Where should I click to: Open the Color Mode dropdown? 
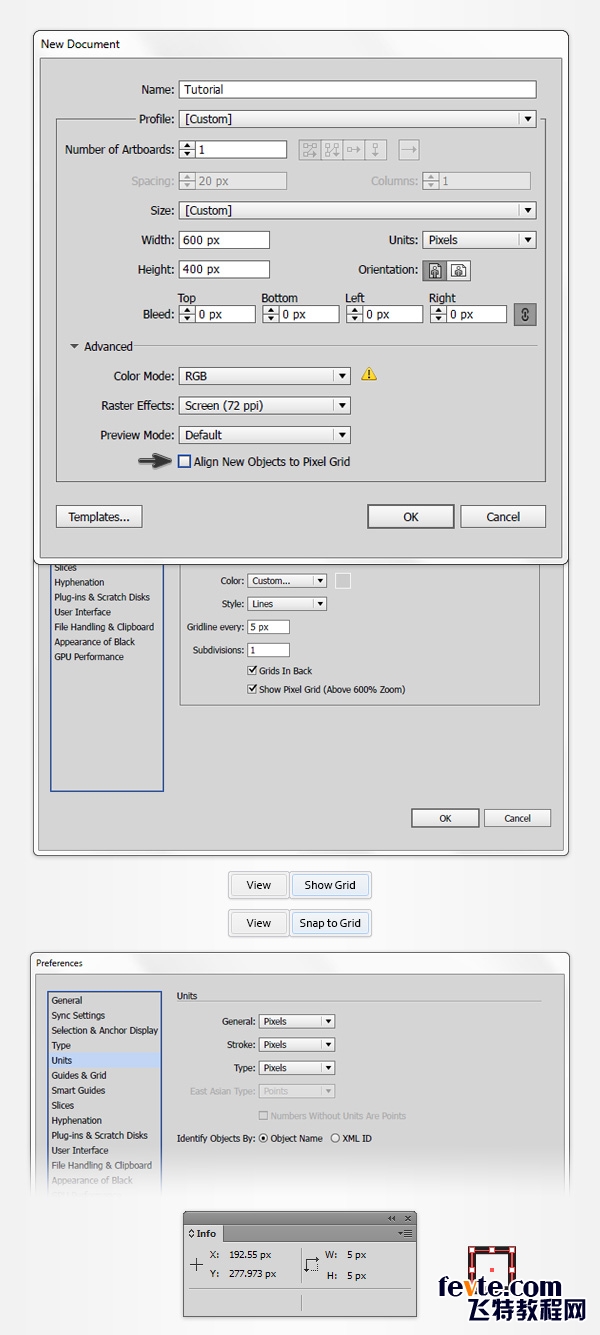coord(265,376)
